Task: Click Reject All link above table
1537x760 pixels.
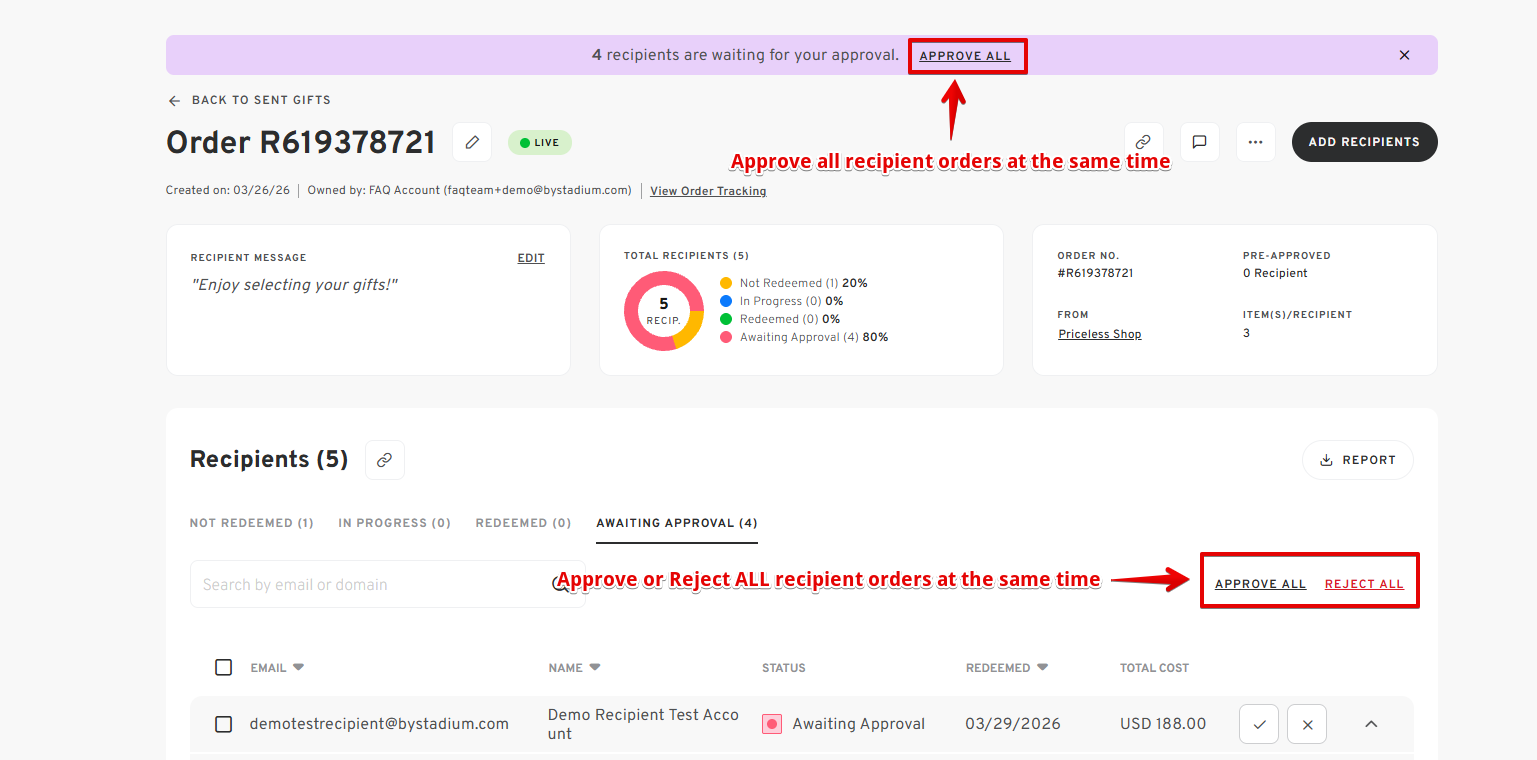Action: [x=1364, y=584]
